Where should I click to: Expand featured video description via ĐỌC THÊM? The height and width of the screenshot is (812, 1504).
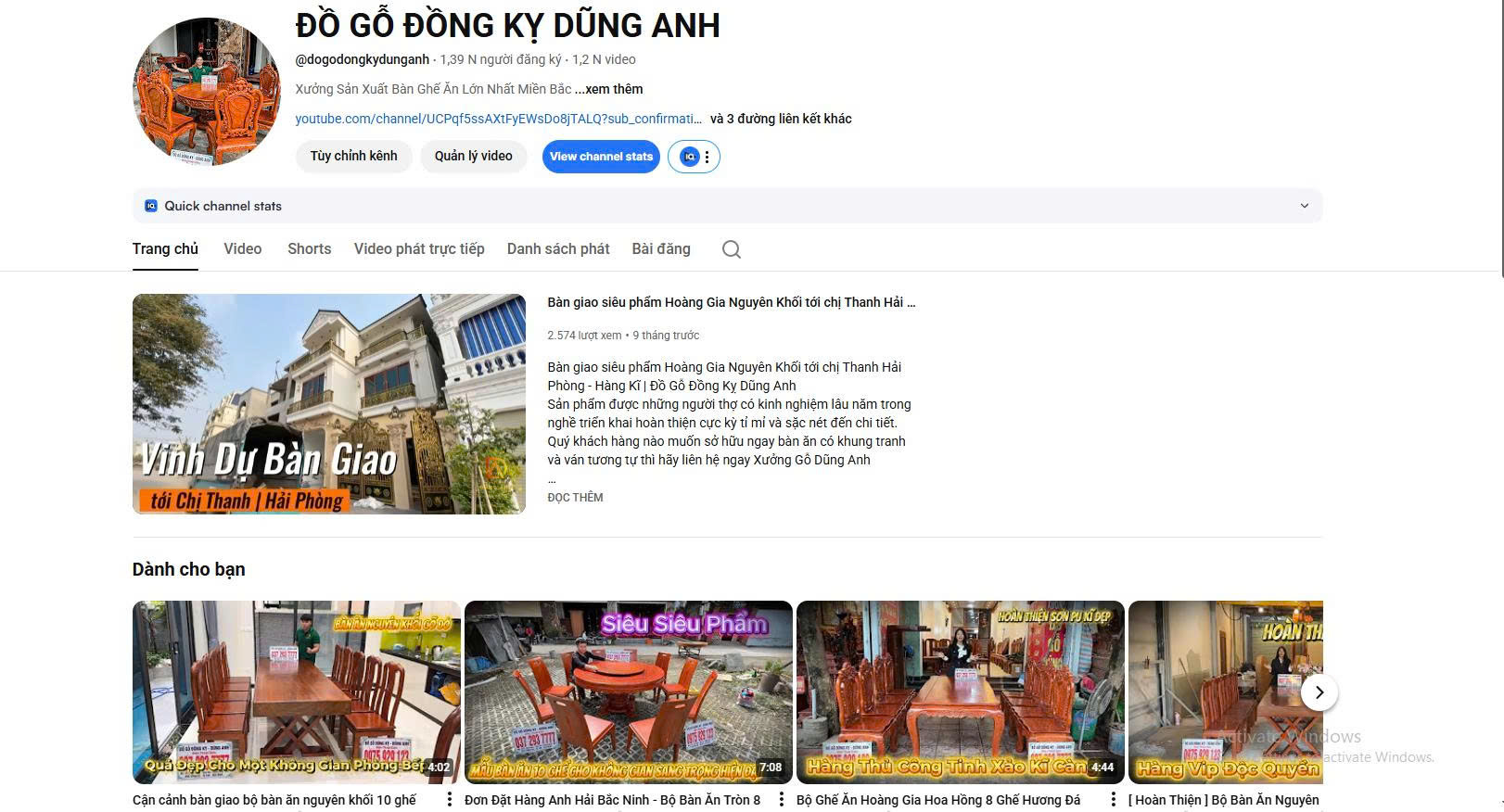pyautogui.click(x=575, y=498)
